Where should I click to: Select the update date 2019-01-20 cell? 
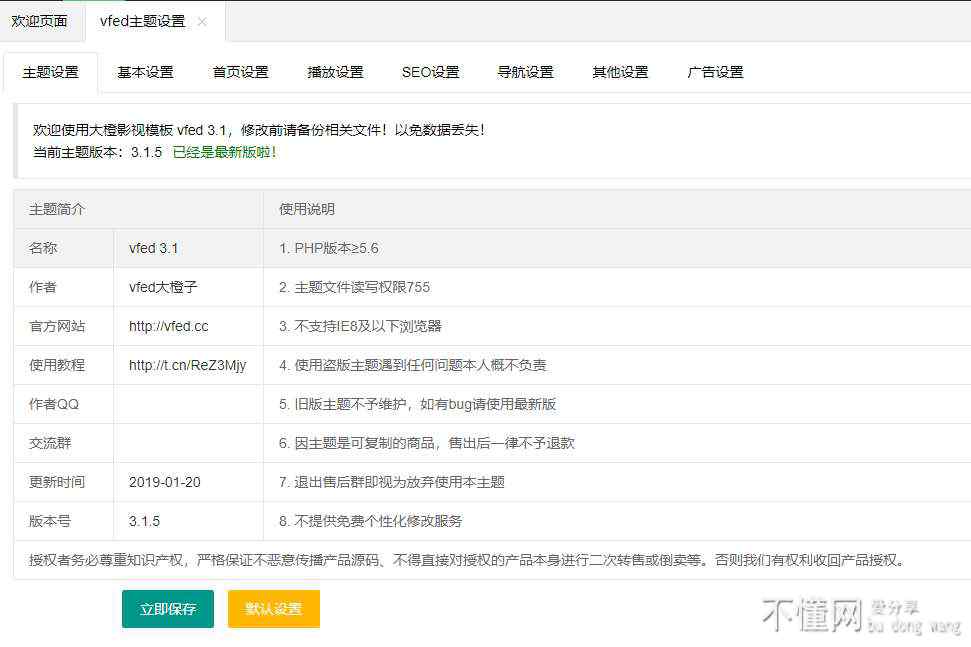pyautogui.click(x=164, y=482)
